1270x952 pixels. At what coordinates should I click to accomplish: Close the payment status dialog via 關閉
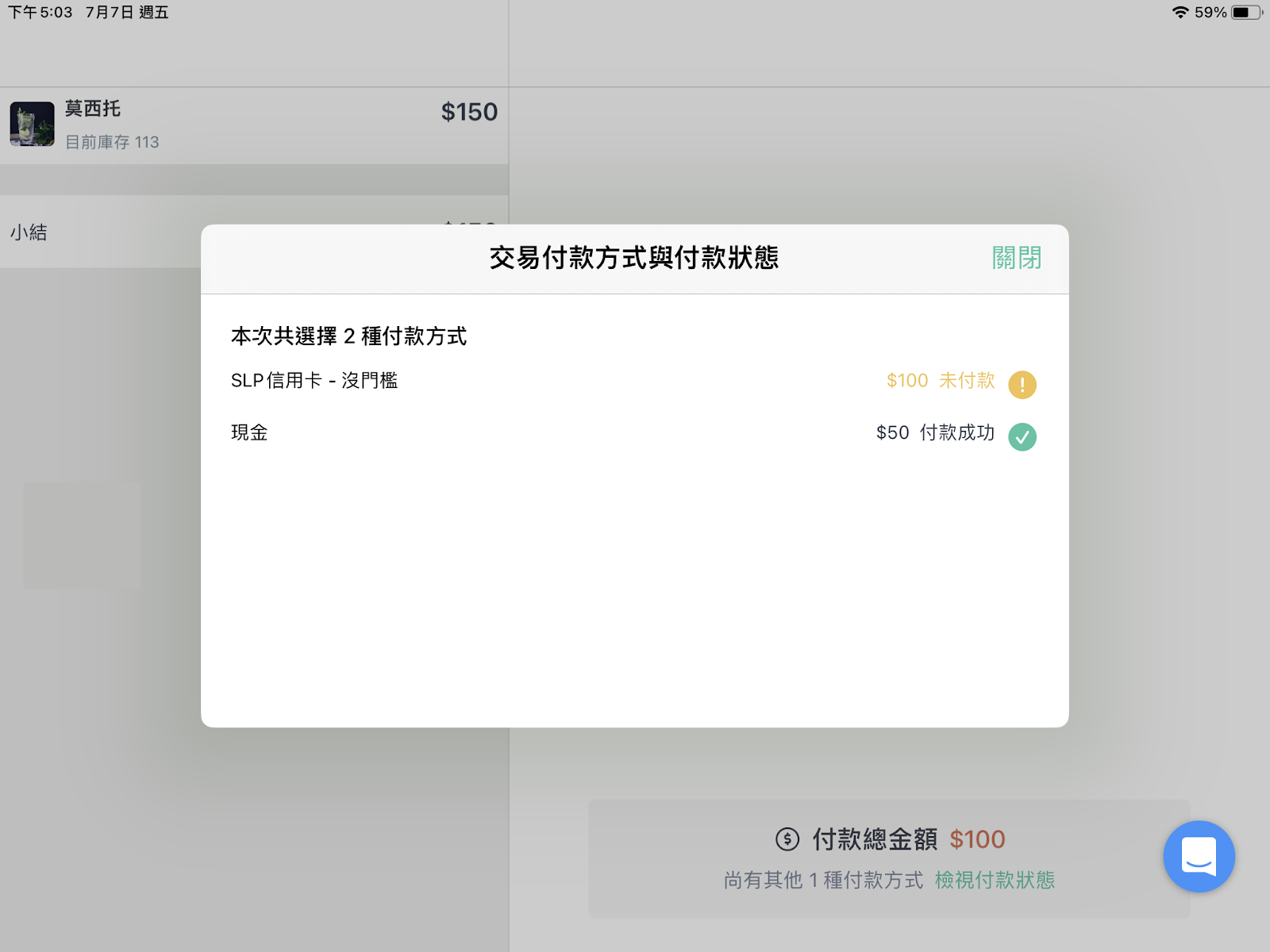pyautogui.click(x=1016, y=258)
